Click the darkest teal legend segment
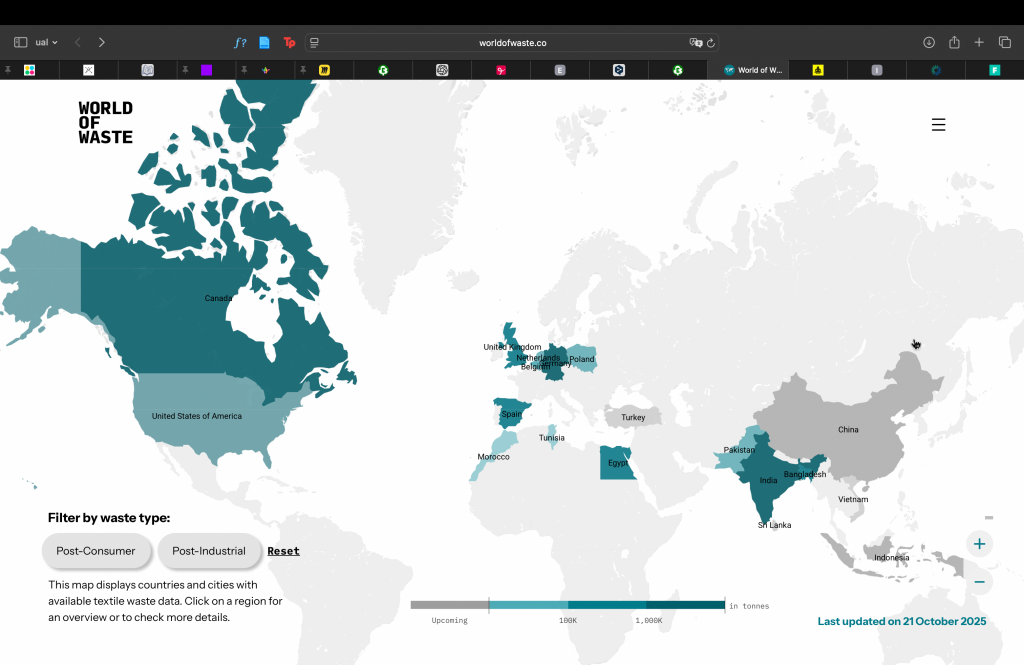1024x665 pixels. pos(685,605)
